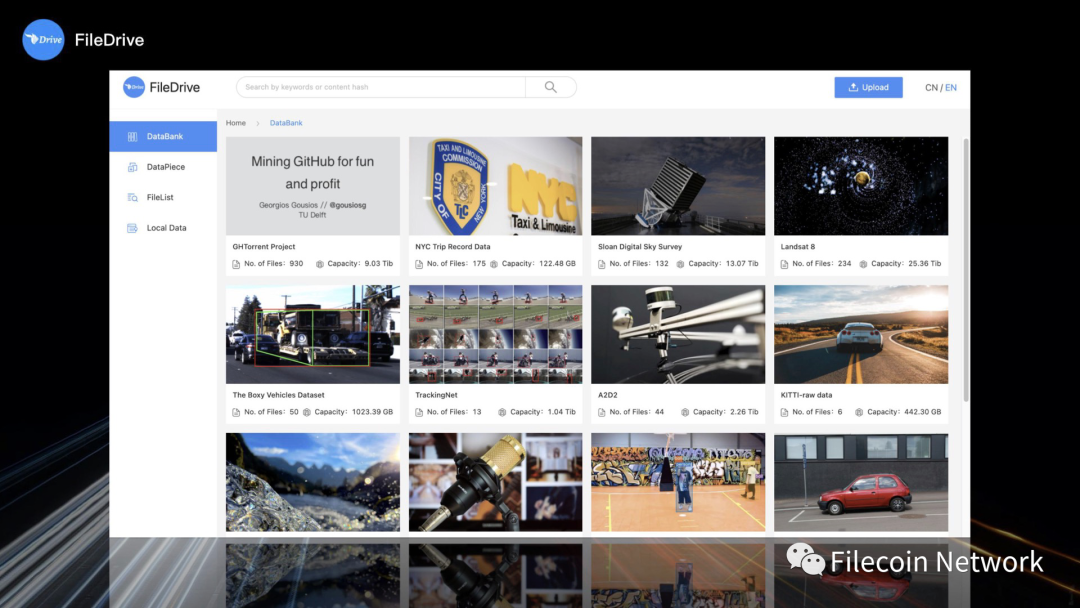This screenshot has height=608, width=1080.
Task: Click the Upload button
Action: coord(869,87)
